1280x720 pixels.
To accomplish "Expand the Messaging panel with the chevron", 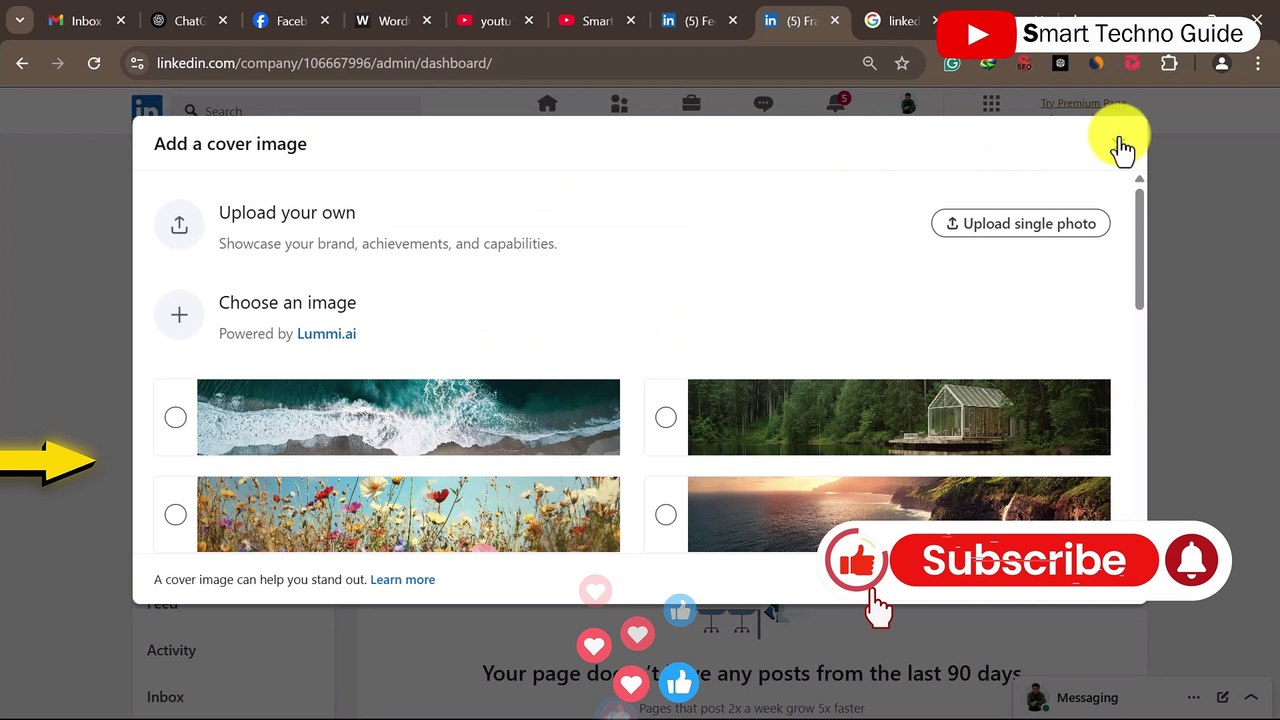I will [x=1251, y=698].
